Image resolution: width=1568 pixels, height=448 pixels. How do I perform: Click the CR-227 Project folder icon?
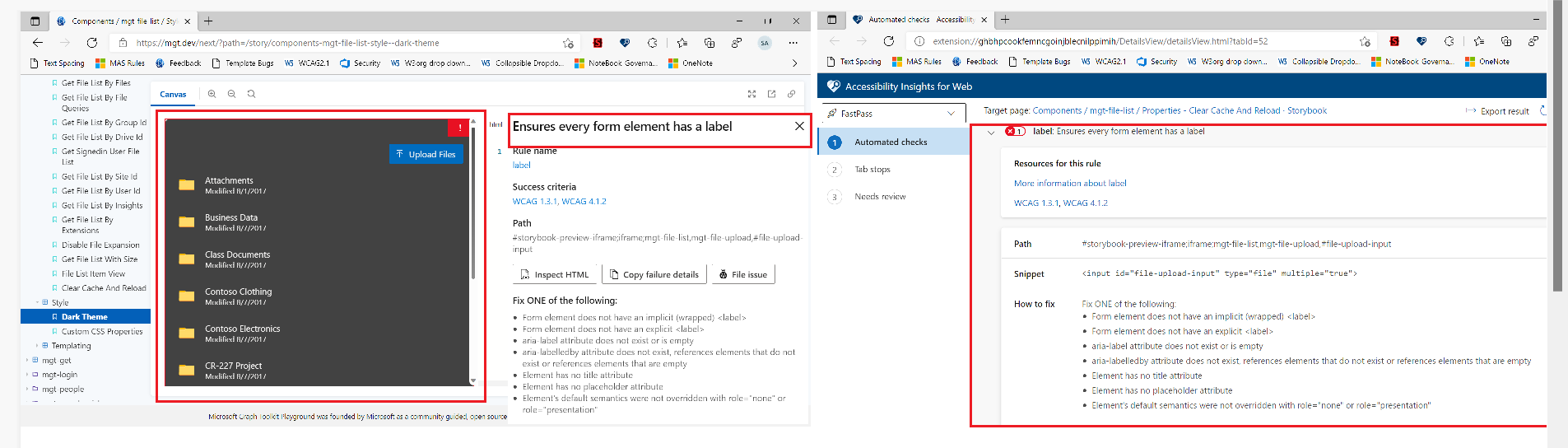click(x=187, y=370)
